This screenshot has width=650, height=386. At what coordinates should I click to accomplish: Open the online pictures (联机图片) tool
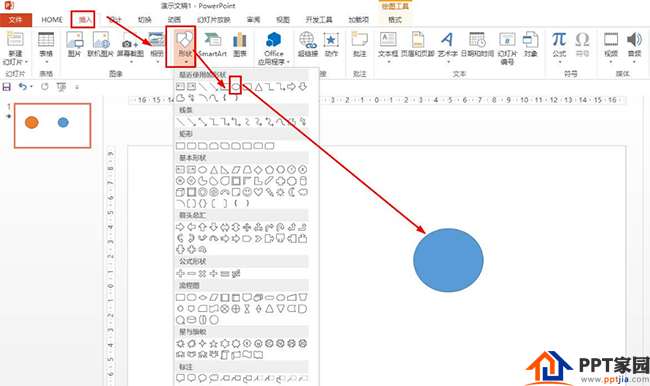[x=101, y=44]
